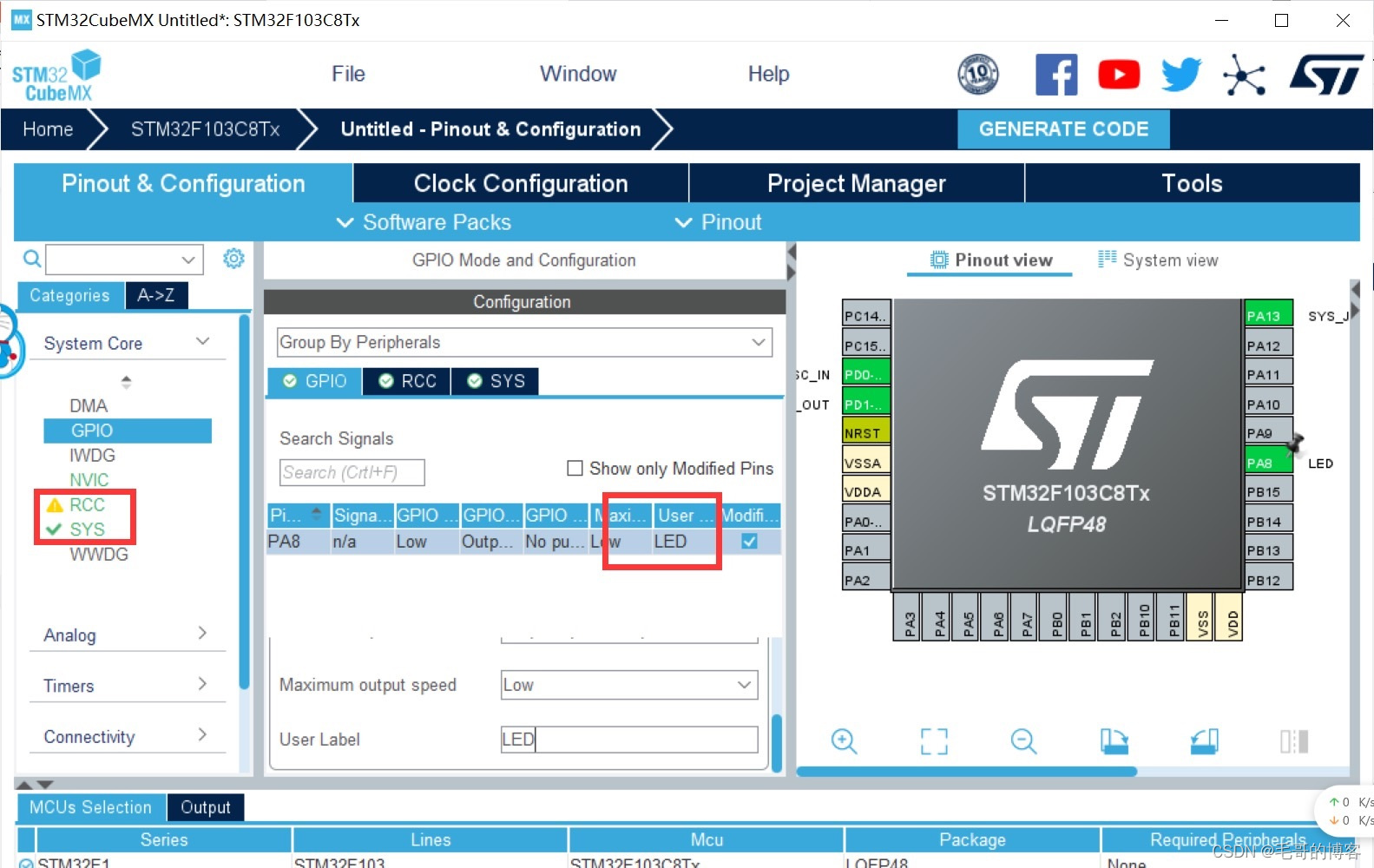Open the Output tab at bottom

(x=206, y=807)
